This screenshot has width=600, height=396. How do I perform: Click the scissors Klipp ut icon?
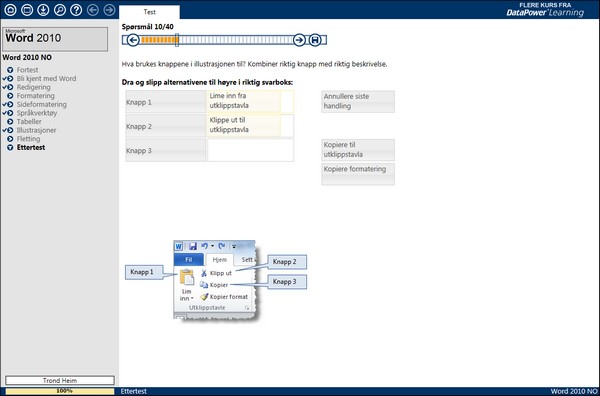pos(204,273)
